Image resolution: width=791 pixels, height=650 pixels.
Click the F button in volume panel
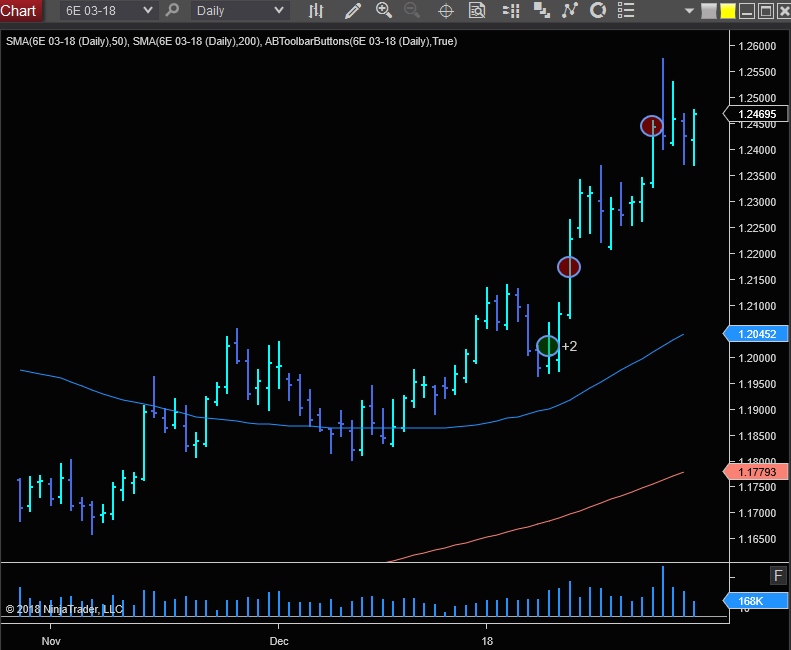pos(778,575)
